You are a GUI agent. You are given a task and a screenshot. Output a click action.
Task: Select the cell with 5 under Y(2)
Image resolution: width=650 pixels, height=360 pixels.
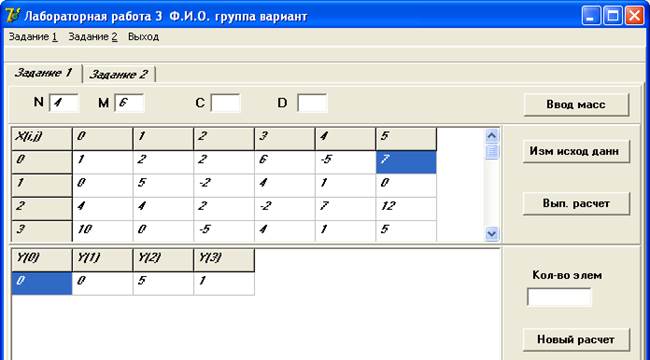(x=163, y=283)
